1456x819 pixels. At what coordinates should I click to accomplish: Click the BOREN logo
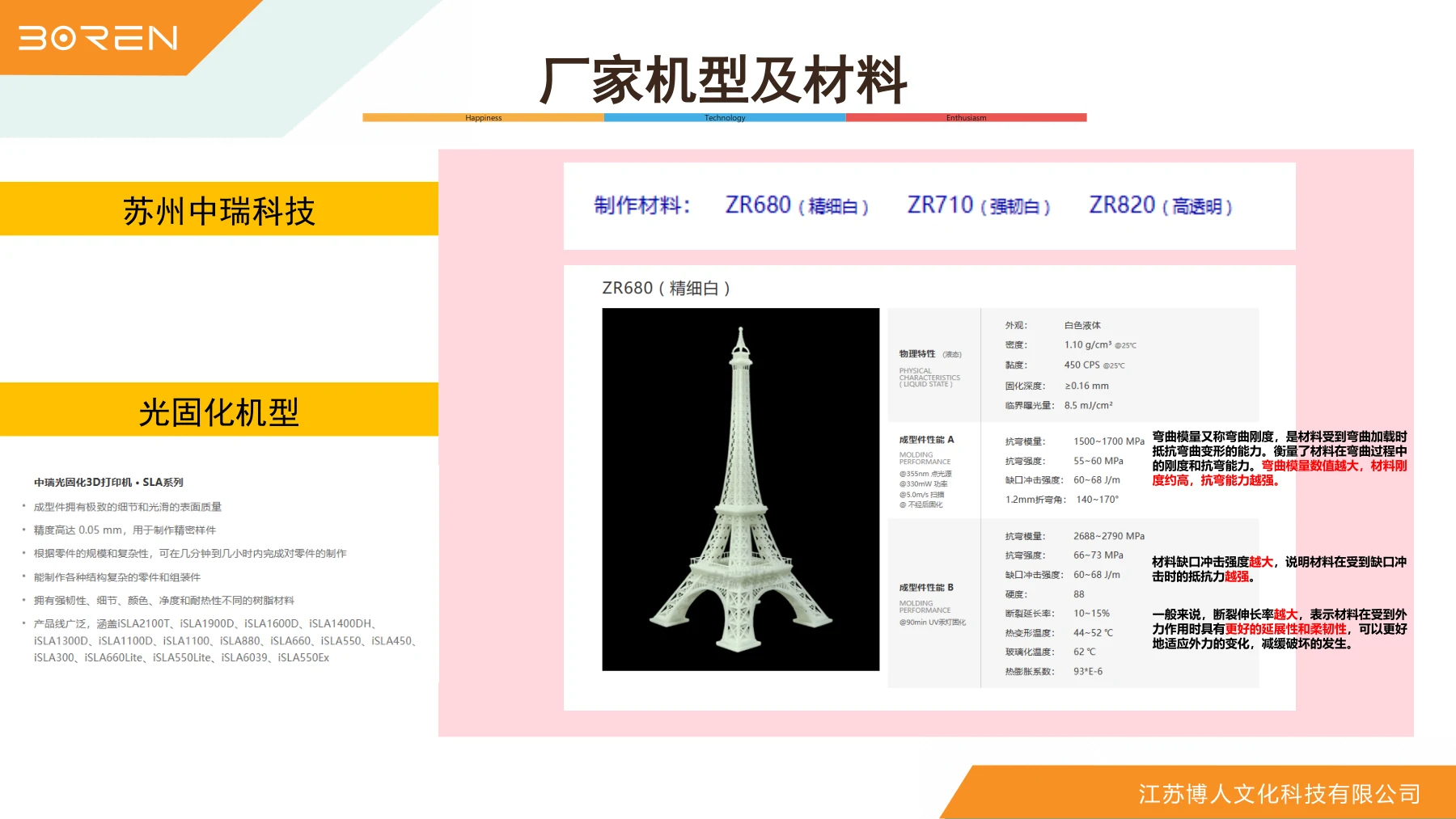pos(98,38)
